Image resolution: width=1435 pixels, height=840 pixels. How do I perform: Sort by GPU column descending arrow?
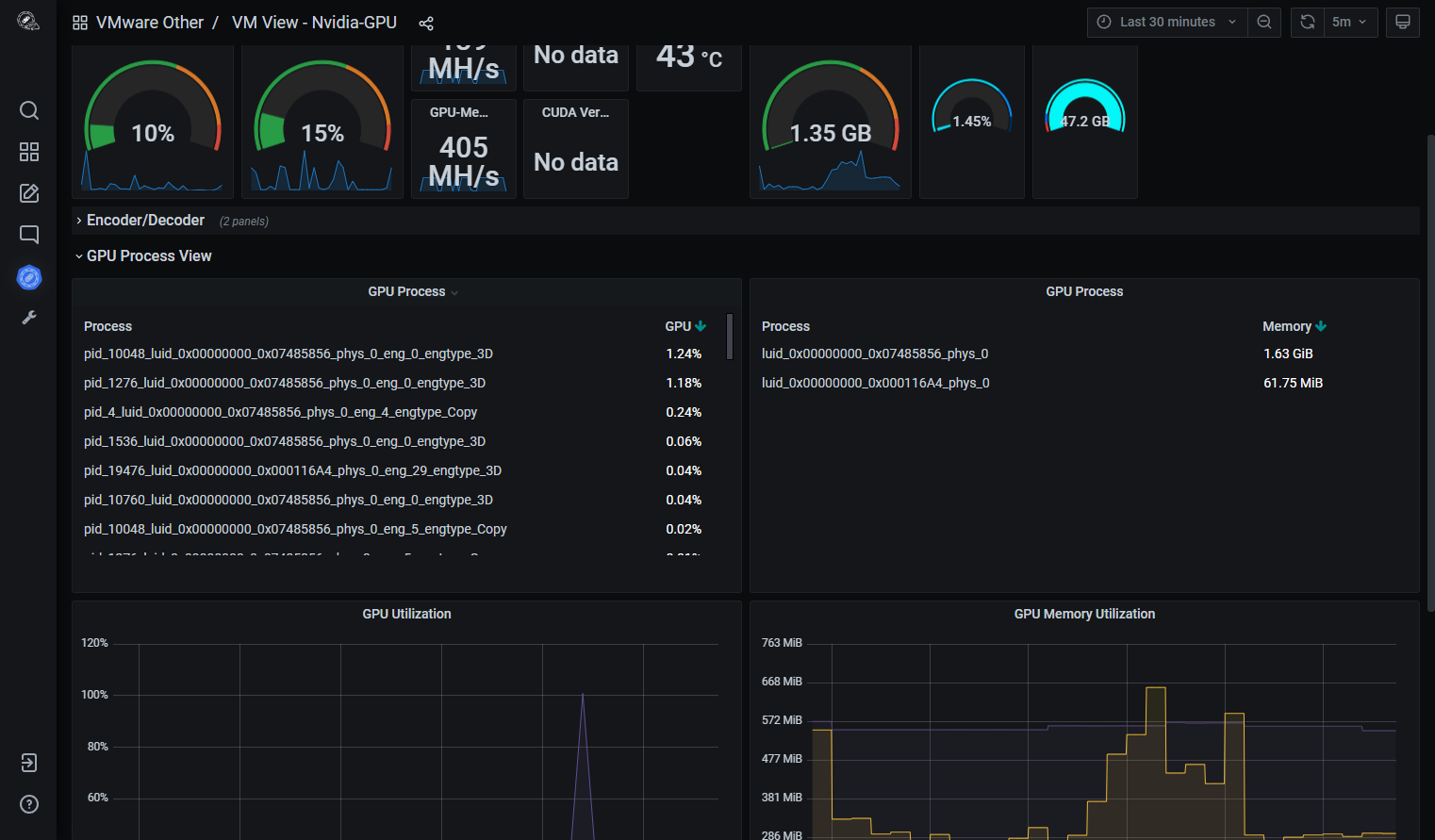(x=701, y=326)
